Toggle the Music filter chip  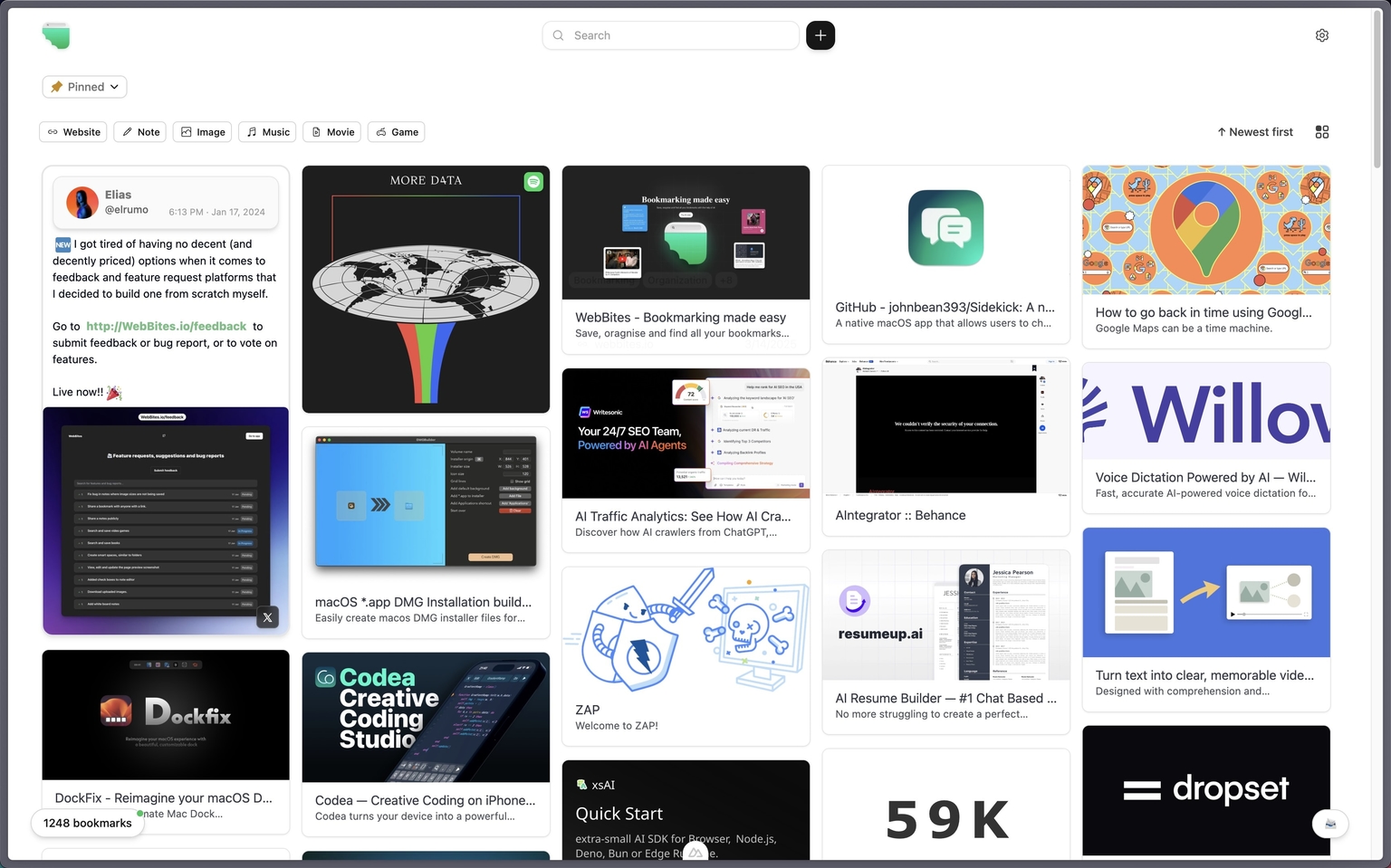coord(268,132)
